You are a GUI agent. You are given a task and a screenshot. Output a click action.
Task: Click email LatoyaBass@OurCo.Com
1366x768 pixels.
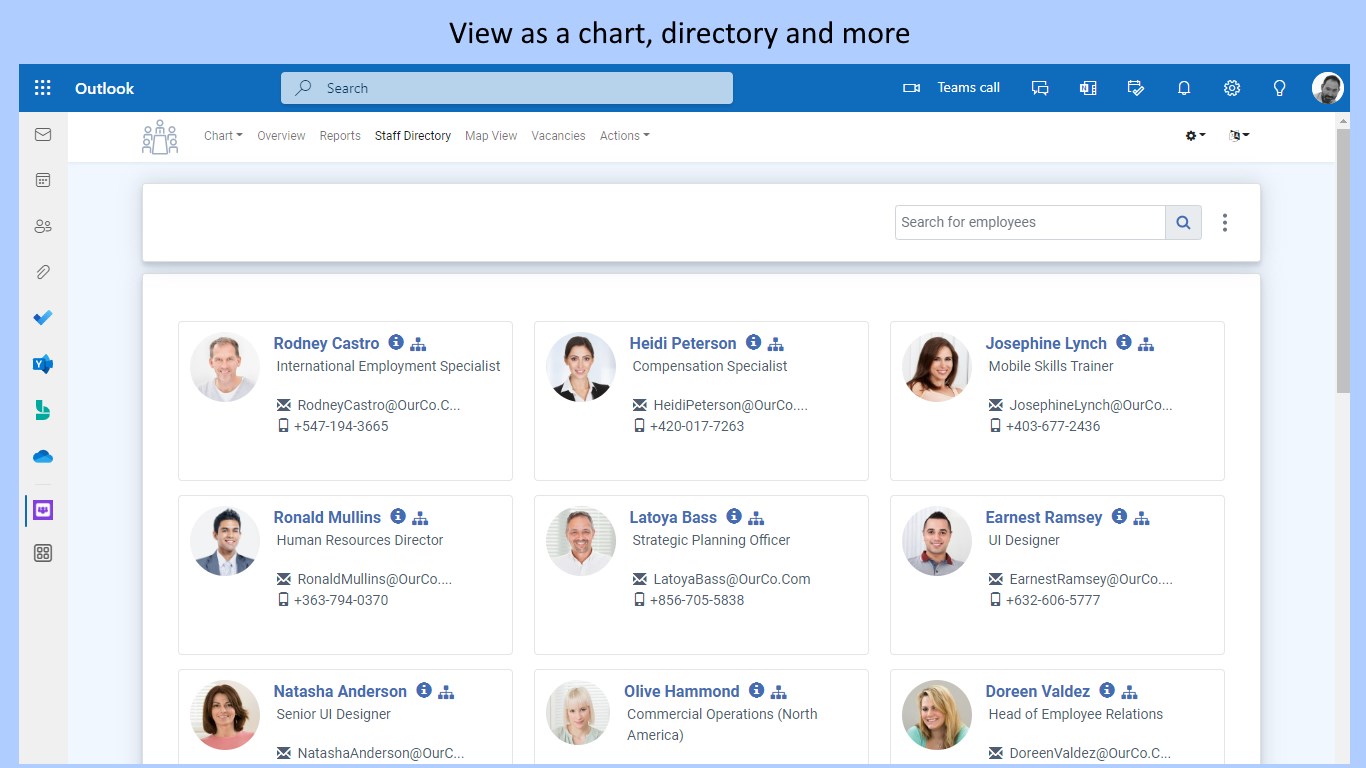tap(732, 579)
